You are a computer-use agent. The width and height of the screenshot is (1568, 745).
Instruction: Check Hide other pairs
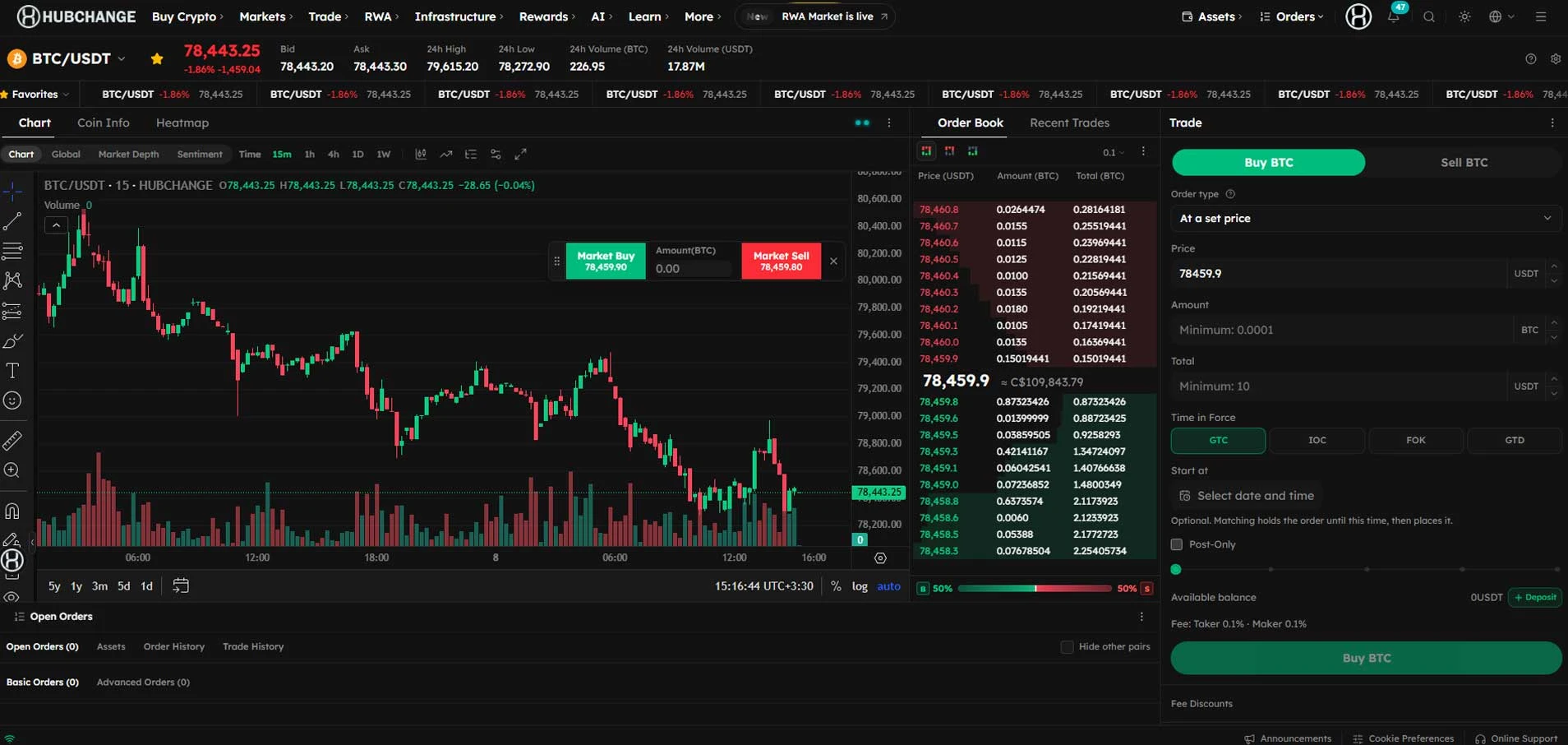click(x=1067, y=646)
